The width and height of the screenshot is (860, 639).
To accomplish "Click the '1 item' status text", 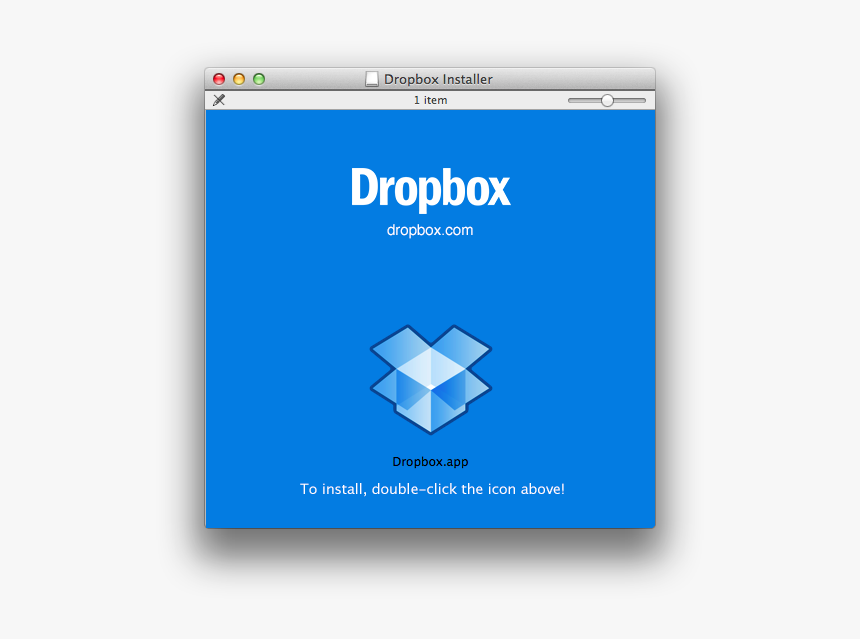I will [431, 100].
